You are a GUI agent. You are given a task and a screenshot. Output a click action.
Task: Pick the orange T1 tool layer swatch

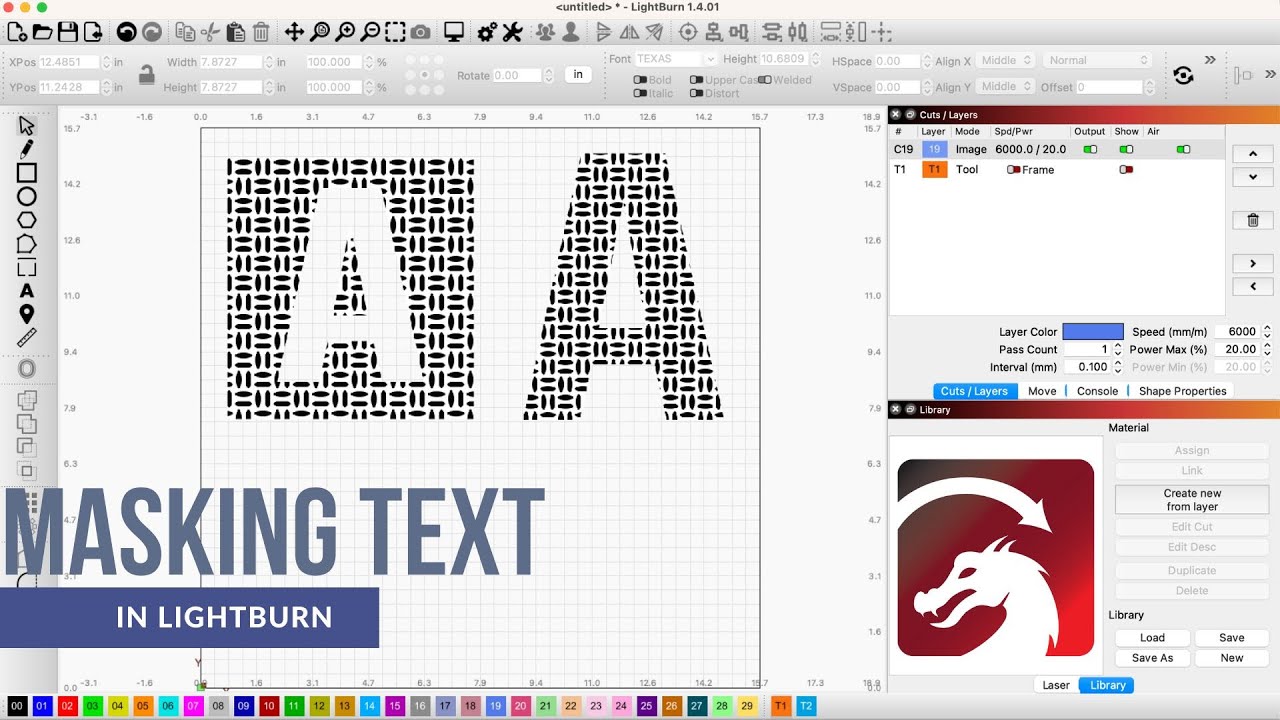(x=780, y=706)
